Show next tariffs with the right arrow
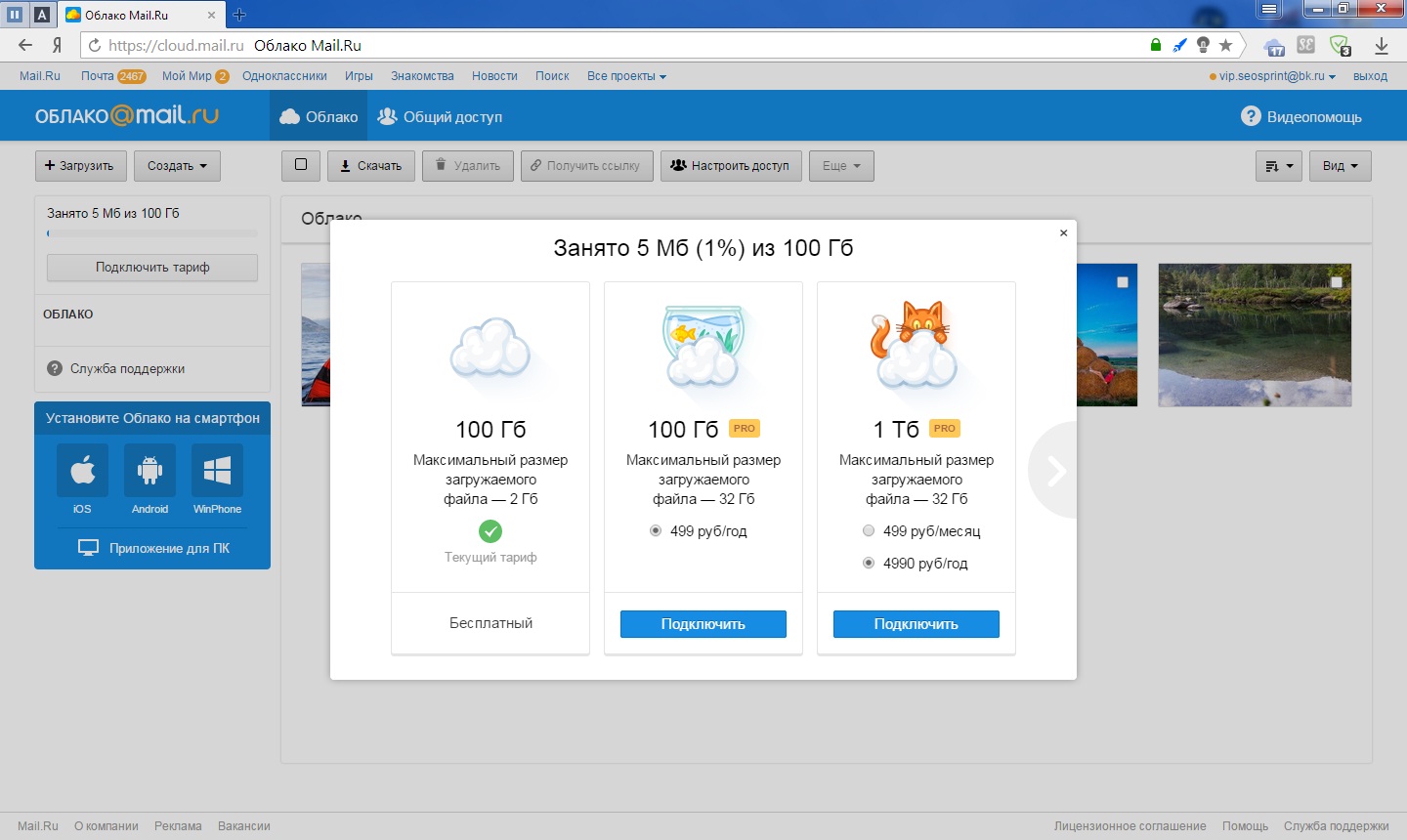Screen dimensions: 1407x840 coord(1054,470)
